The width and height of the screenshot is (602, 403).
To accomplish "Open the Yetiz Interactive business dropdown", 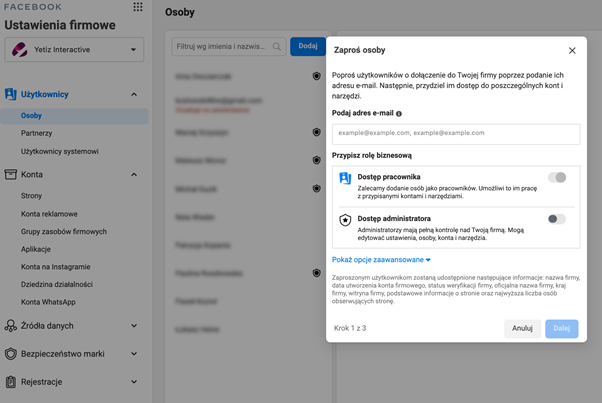I will [x=74, y=49].
